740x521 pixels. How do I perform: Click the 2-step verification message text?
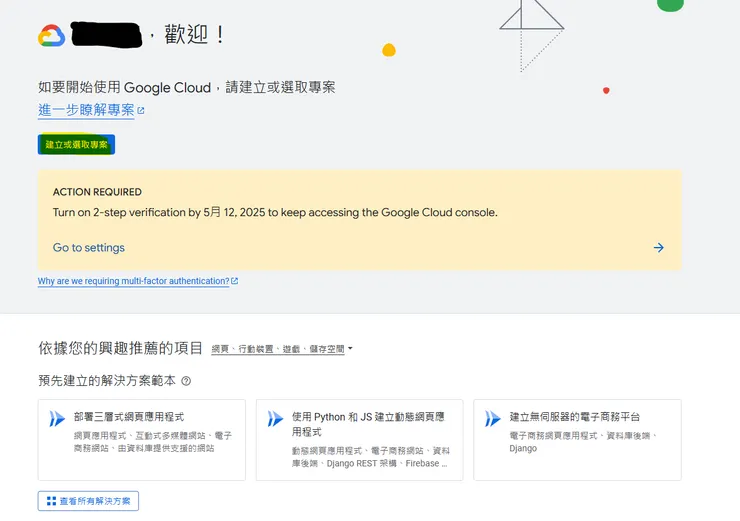[x=275, y=212]
